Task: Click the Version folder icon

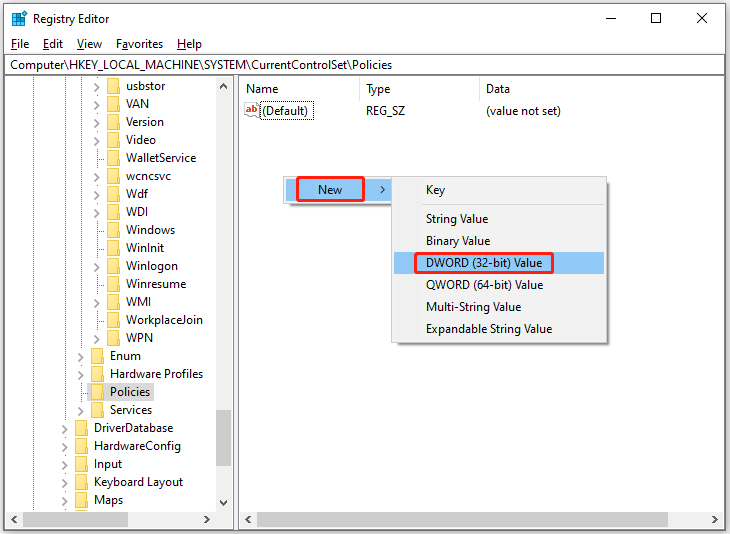Action: click(114, 122)
